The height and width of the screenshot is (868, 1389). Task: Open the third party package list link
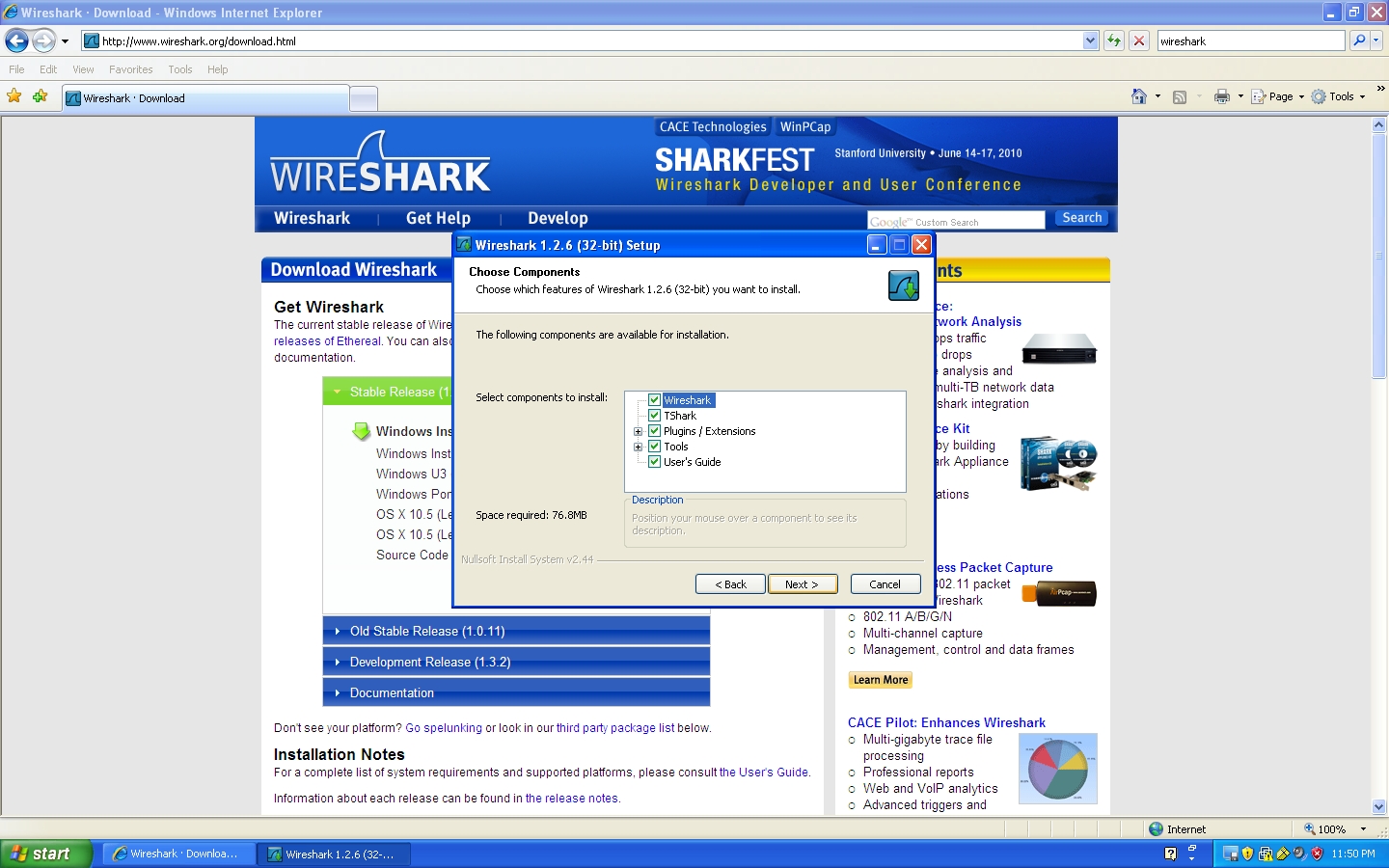click(615, 728)
